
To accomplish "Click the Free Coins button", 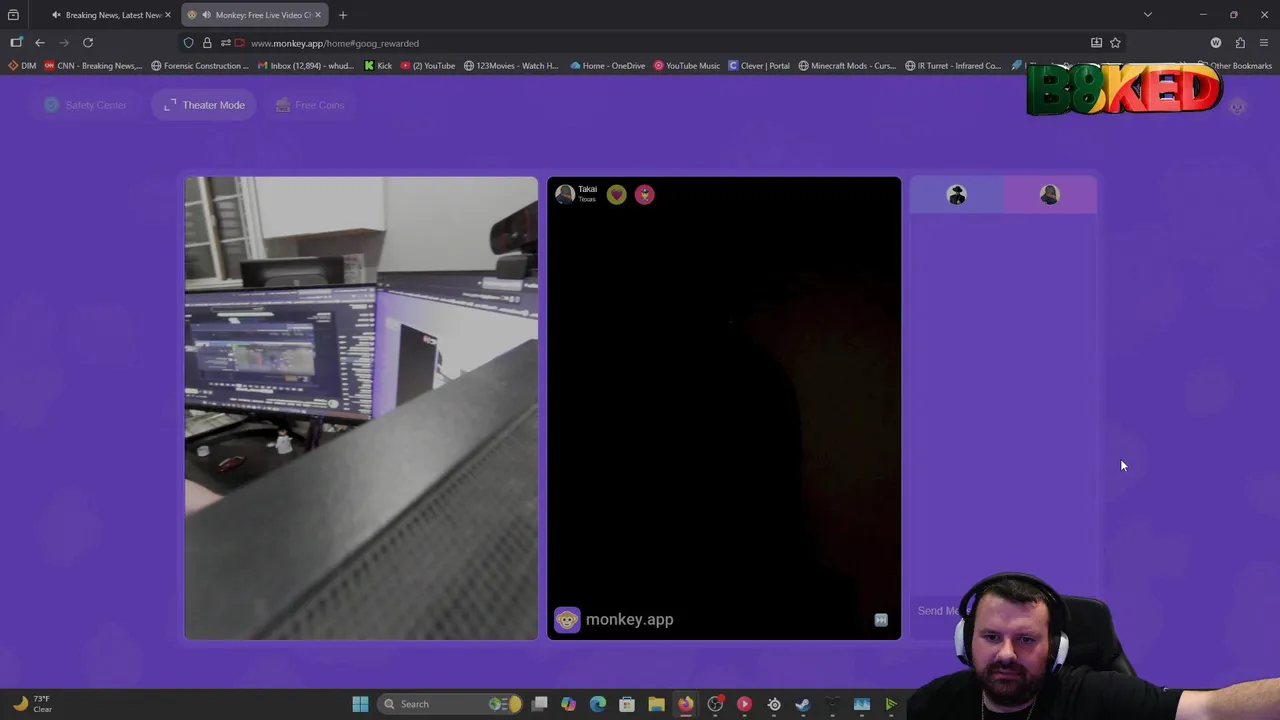I will 310,105.
